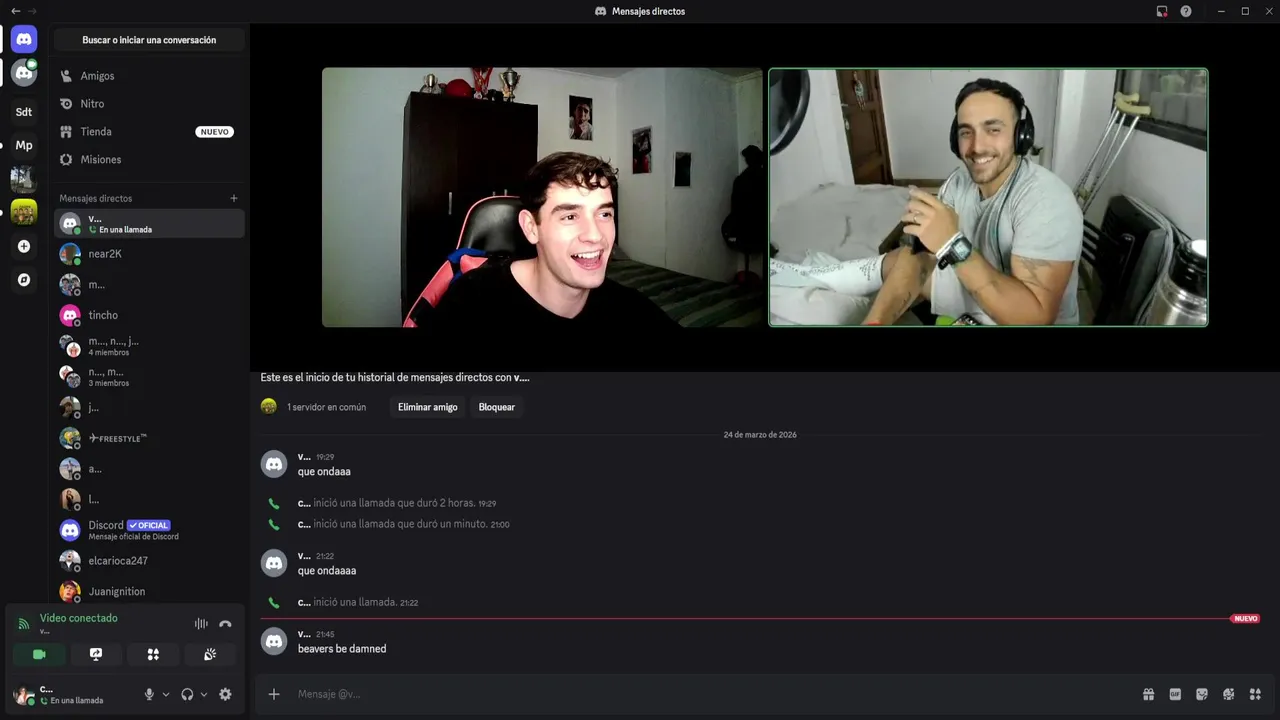Open the tincho direct message
Viewport: 1280px width, 720px height.
tap(149, 315)
